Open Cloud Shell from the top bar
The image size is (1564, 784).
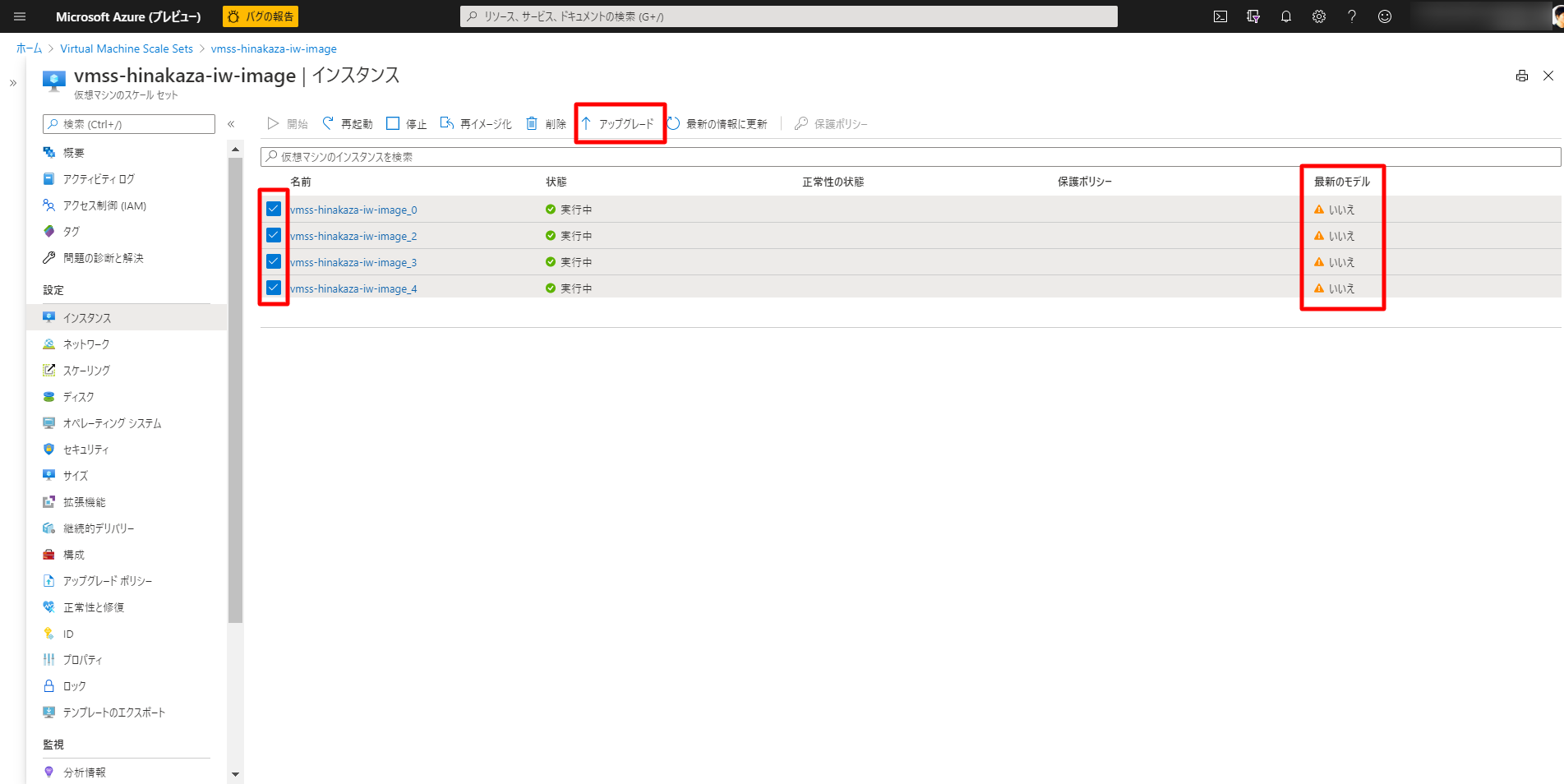click(1221, 16)
